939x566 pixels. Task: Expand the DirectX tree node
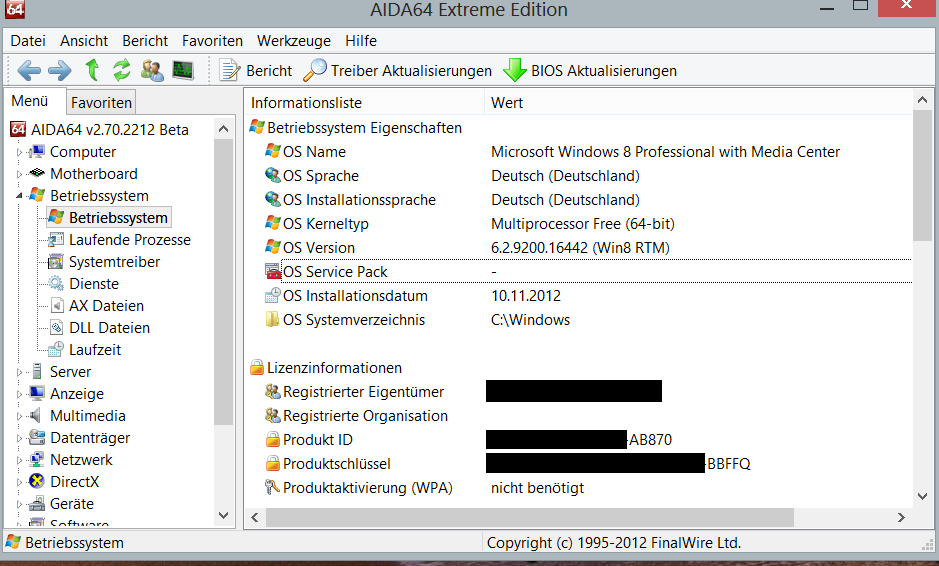(19, 482)
